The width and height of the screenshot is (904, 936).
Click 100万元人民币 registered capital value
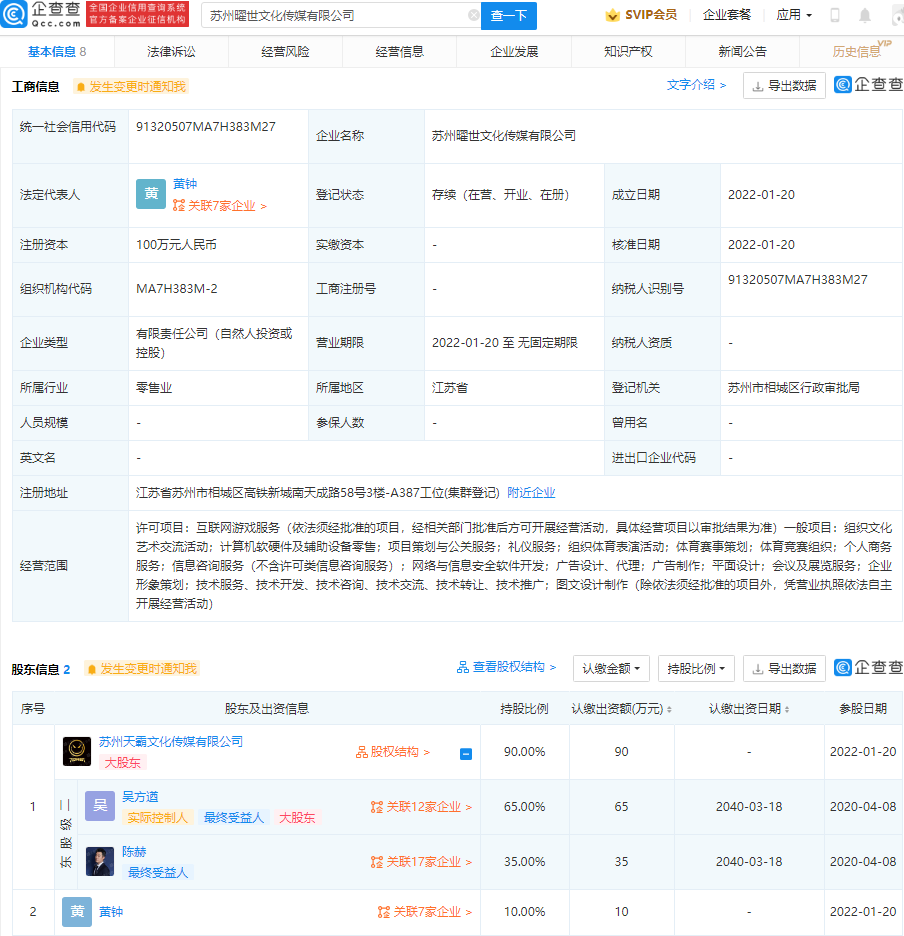(x=176, y=245)
